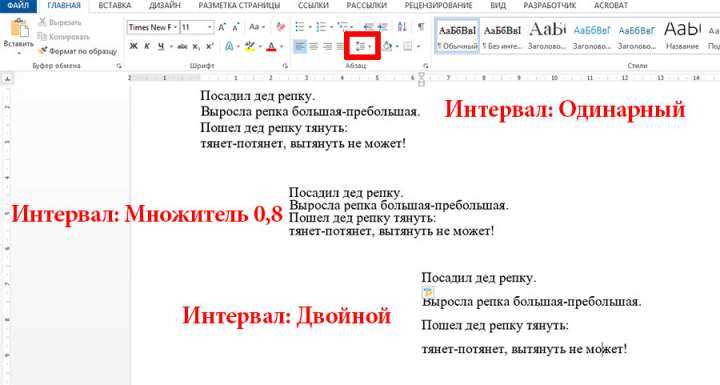
Task: Click the Вставить paste icon
Action: click(19, 28)
